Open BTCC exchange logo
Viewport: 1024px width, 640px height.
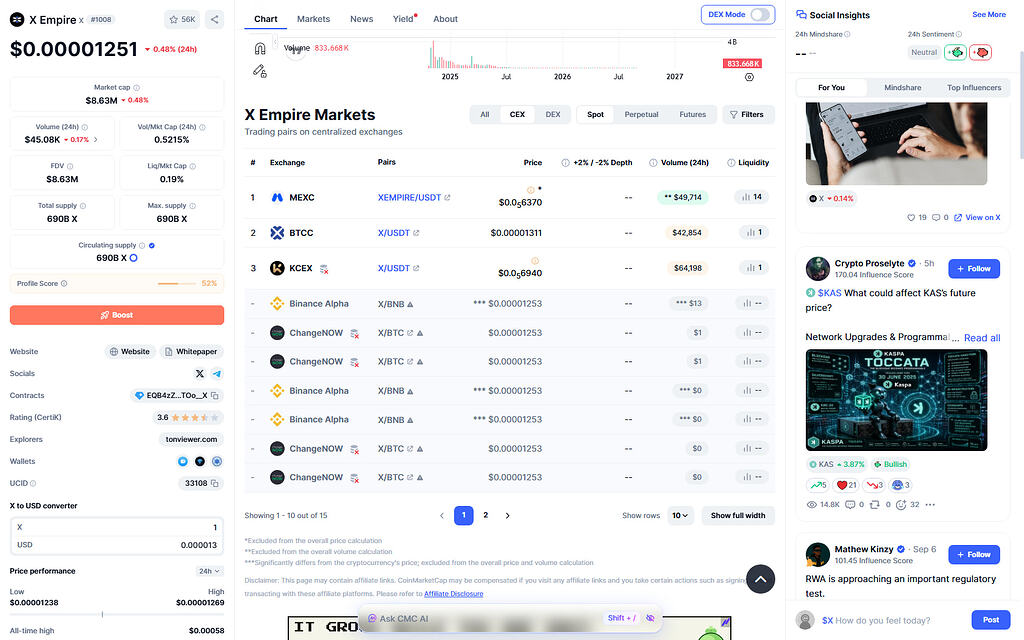277,232
